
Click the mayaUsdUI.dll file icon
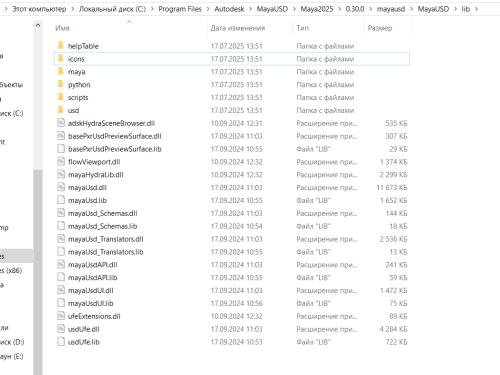point(61,290)
